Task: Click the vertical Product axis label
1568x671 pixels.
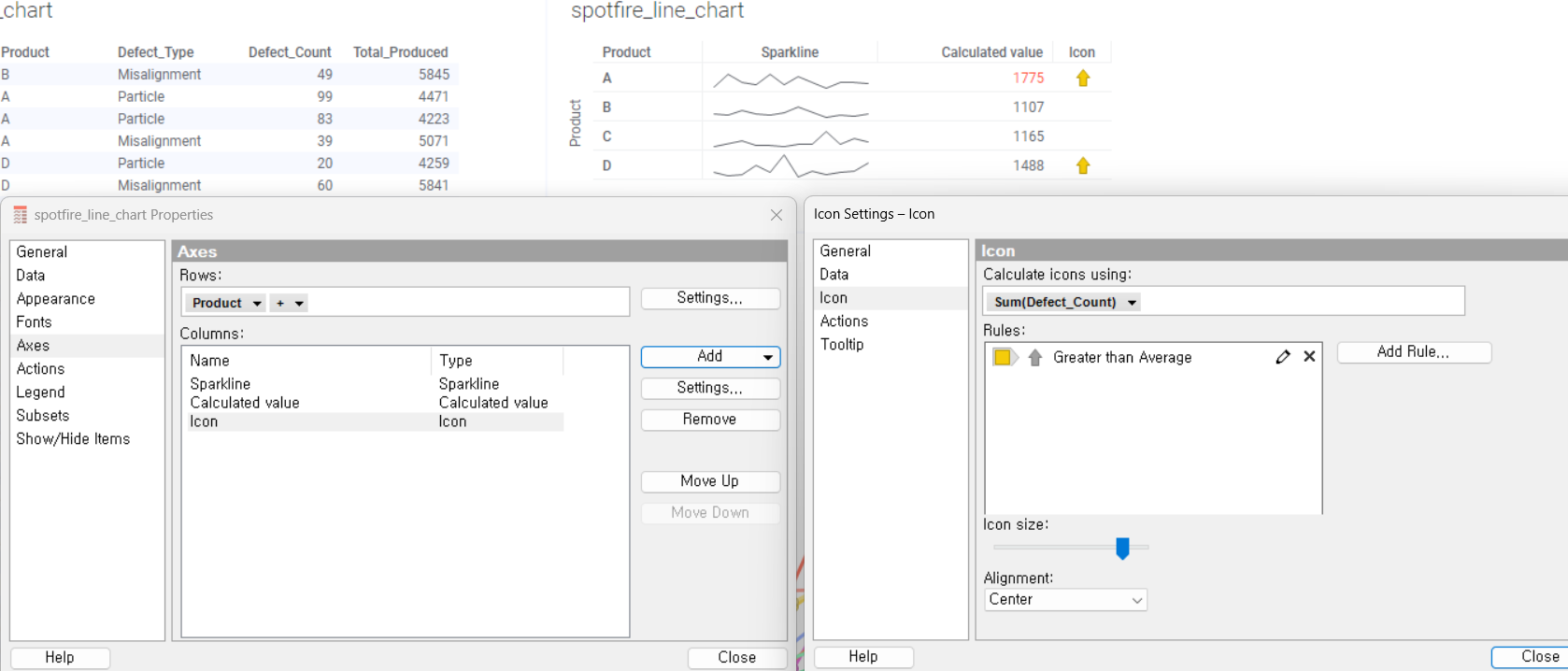Action: point(576,122)
